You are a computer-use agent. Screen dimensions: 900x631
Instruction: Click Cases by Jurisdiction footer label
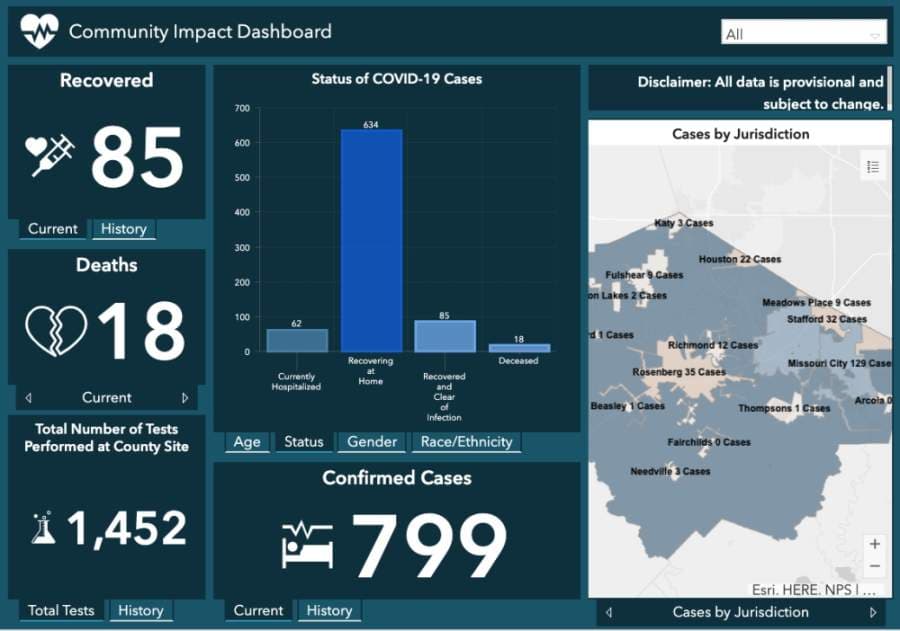[740, 613]
